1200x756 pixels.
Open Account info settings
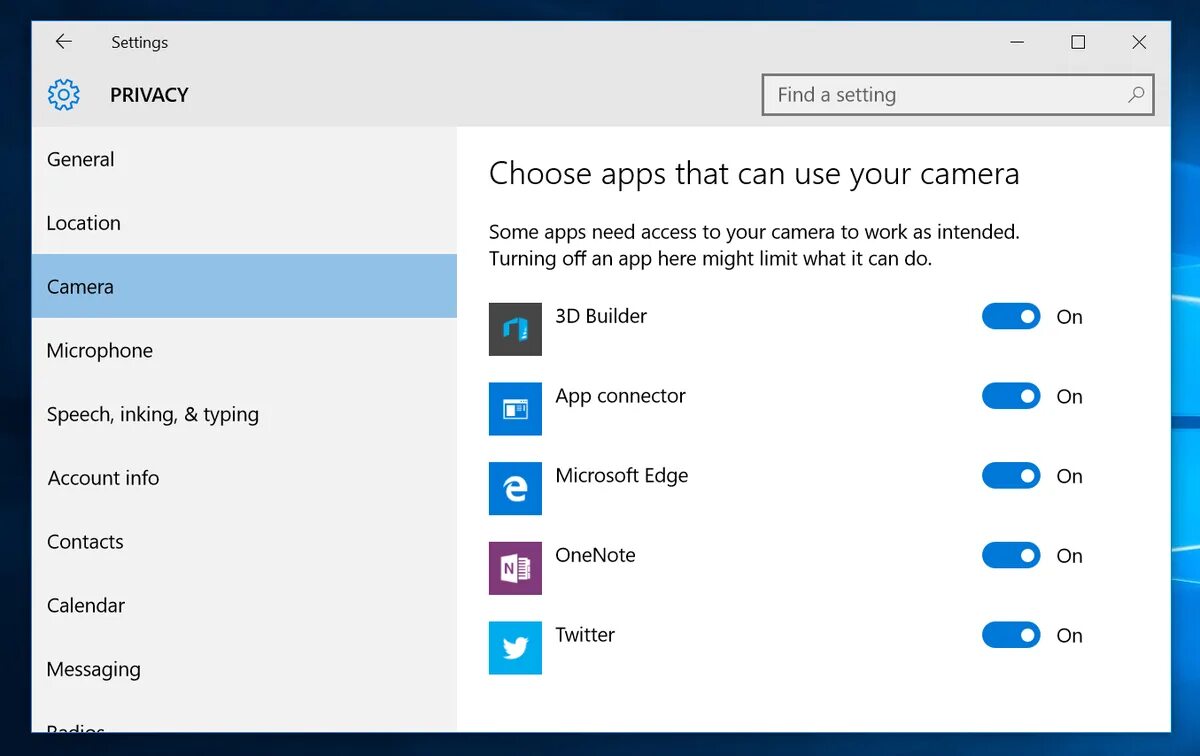pyautogui.click(x=244, y=478)
